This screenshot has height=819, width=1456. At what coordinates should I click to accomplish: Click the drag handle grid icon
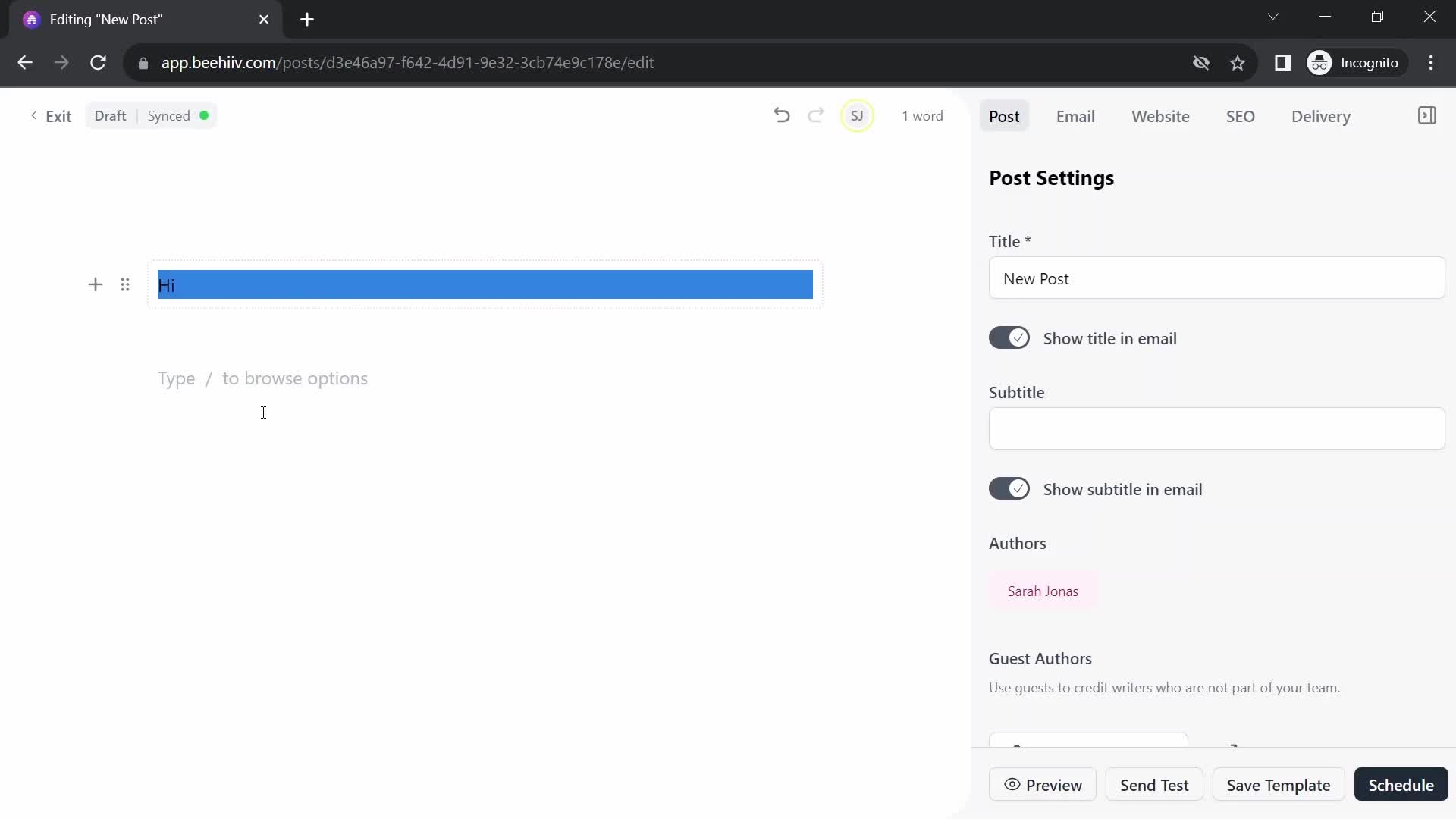pos(125,284)
